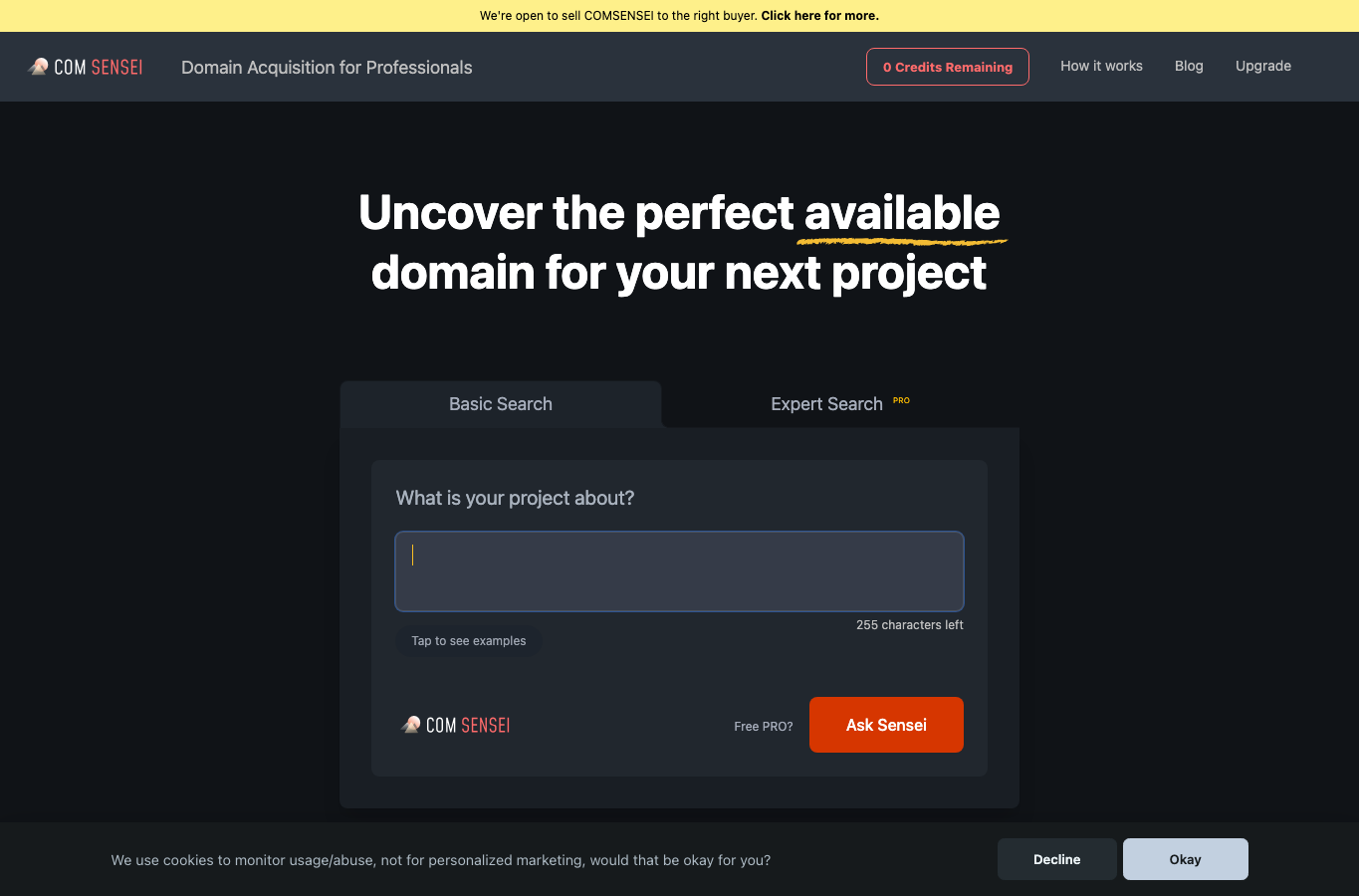Click the 'What is your project about?' label
The height and width of the screenshot is (896, 1359).
coord(515,498)
